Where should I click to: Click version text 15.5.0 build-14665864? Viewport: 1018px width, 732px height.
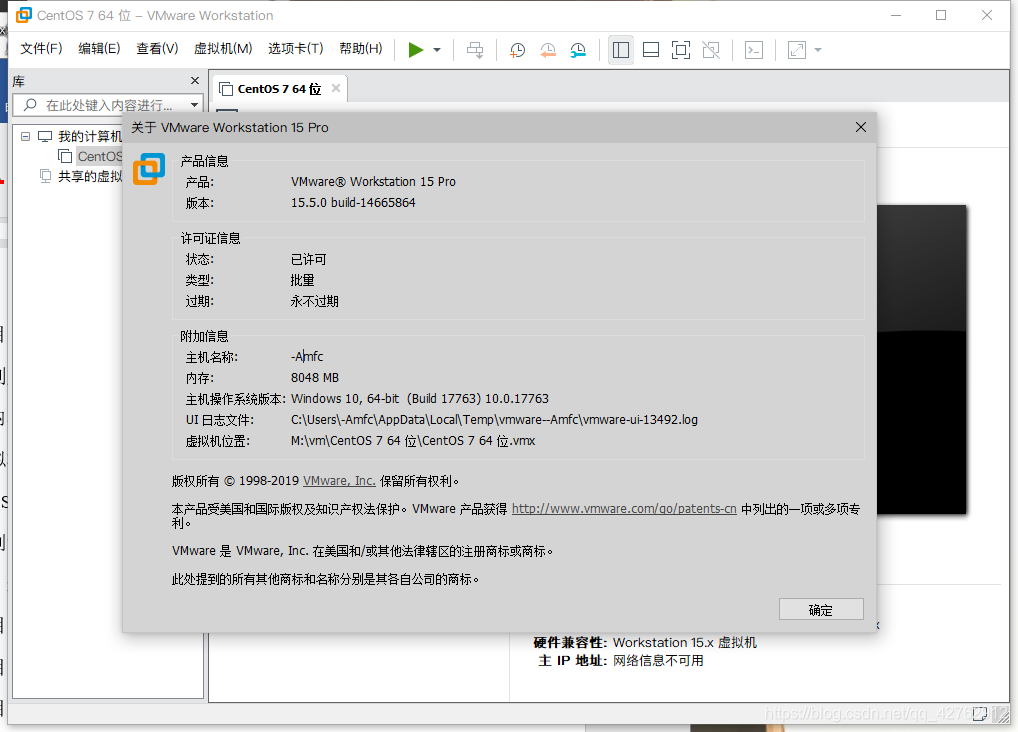(x=353, y=203)
